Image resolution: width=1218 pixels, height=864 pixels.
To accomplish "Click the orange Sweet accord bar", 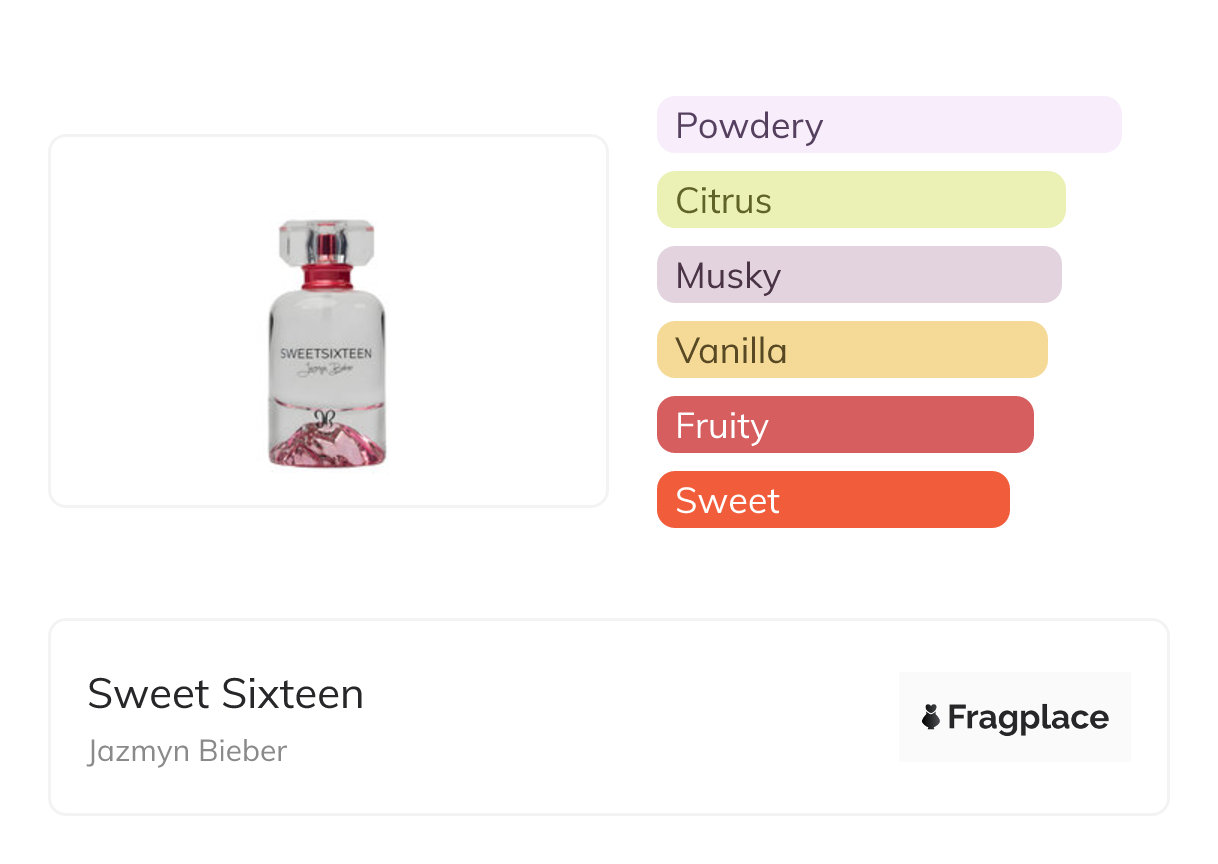I will 833,500.
